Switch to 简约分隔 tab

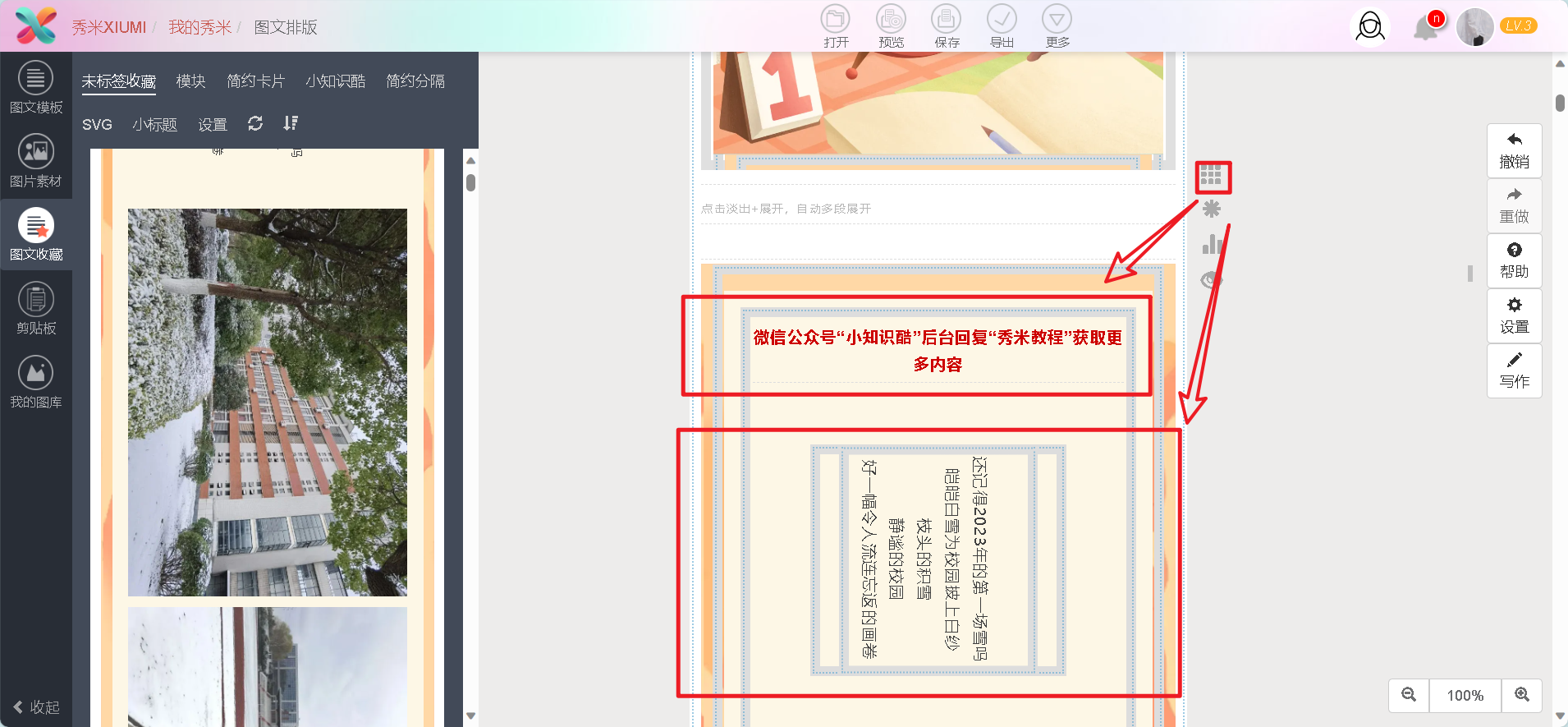415,81
